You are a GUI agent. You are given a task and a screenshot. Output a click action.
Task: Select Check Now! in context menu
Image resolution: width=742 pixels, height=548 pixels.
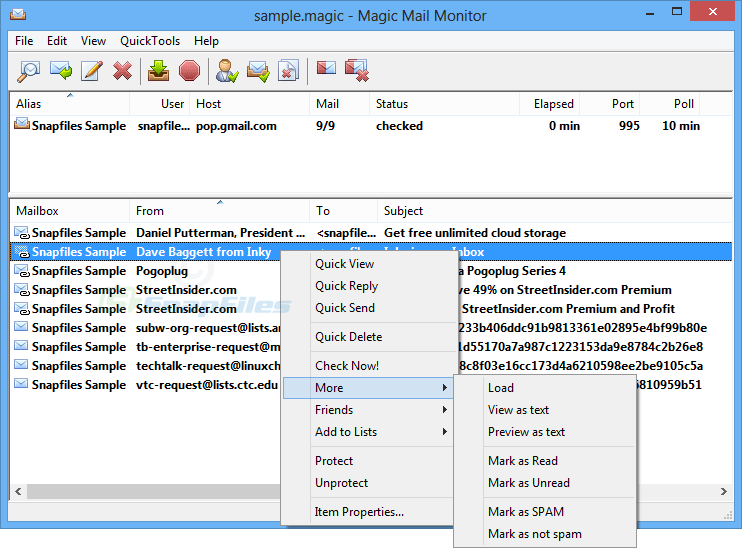[x=368, y=366]
